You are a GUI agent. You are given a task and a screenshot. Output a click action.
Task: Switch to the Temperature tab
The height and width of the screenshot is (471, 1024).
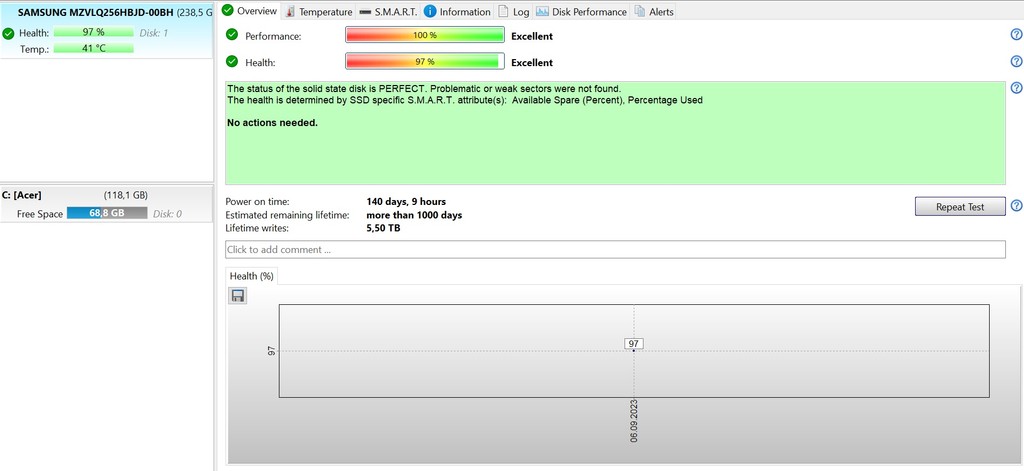point(318,12)
